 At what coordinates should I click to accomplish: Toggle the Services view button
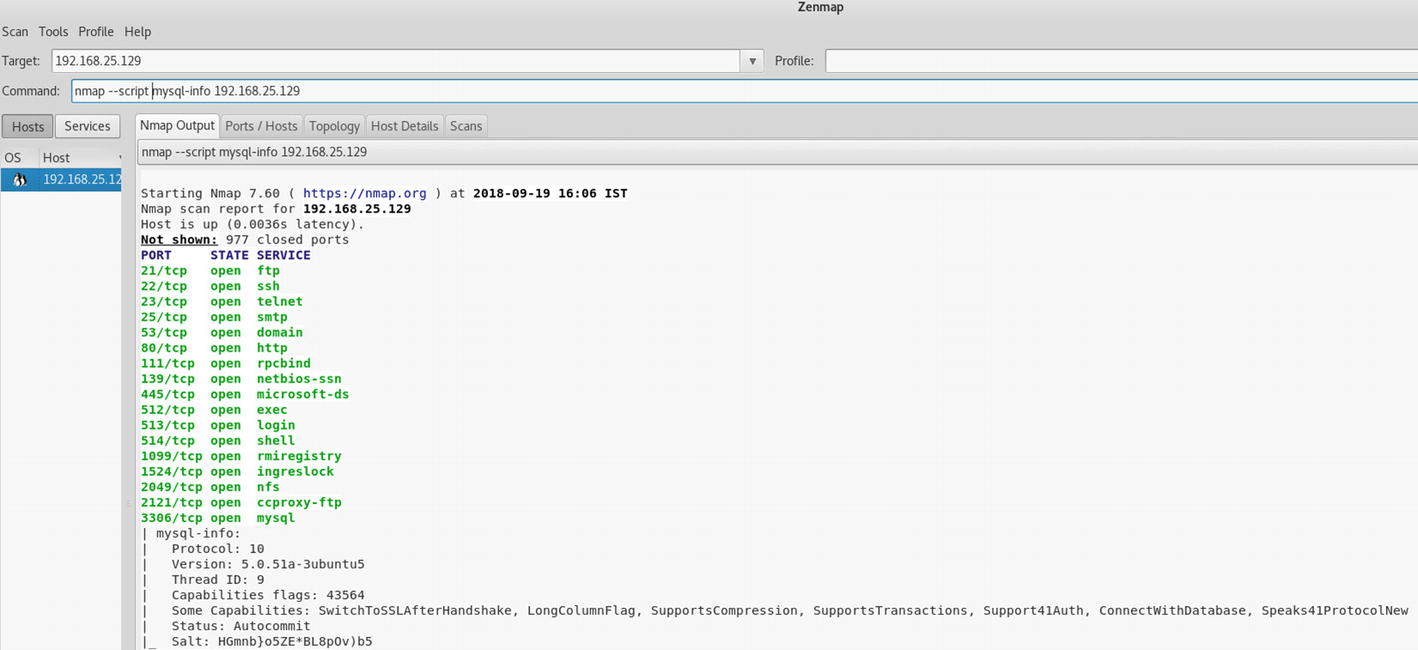87,126
